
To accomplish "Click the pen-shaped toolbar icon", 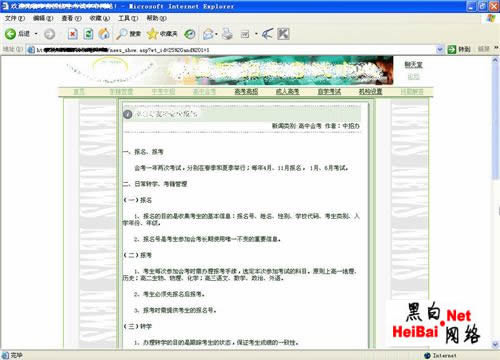I will click(267, 34).
